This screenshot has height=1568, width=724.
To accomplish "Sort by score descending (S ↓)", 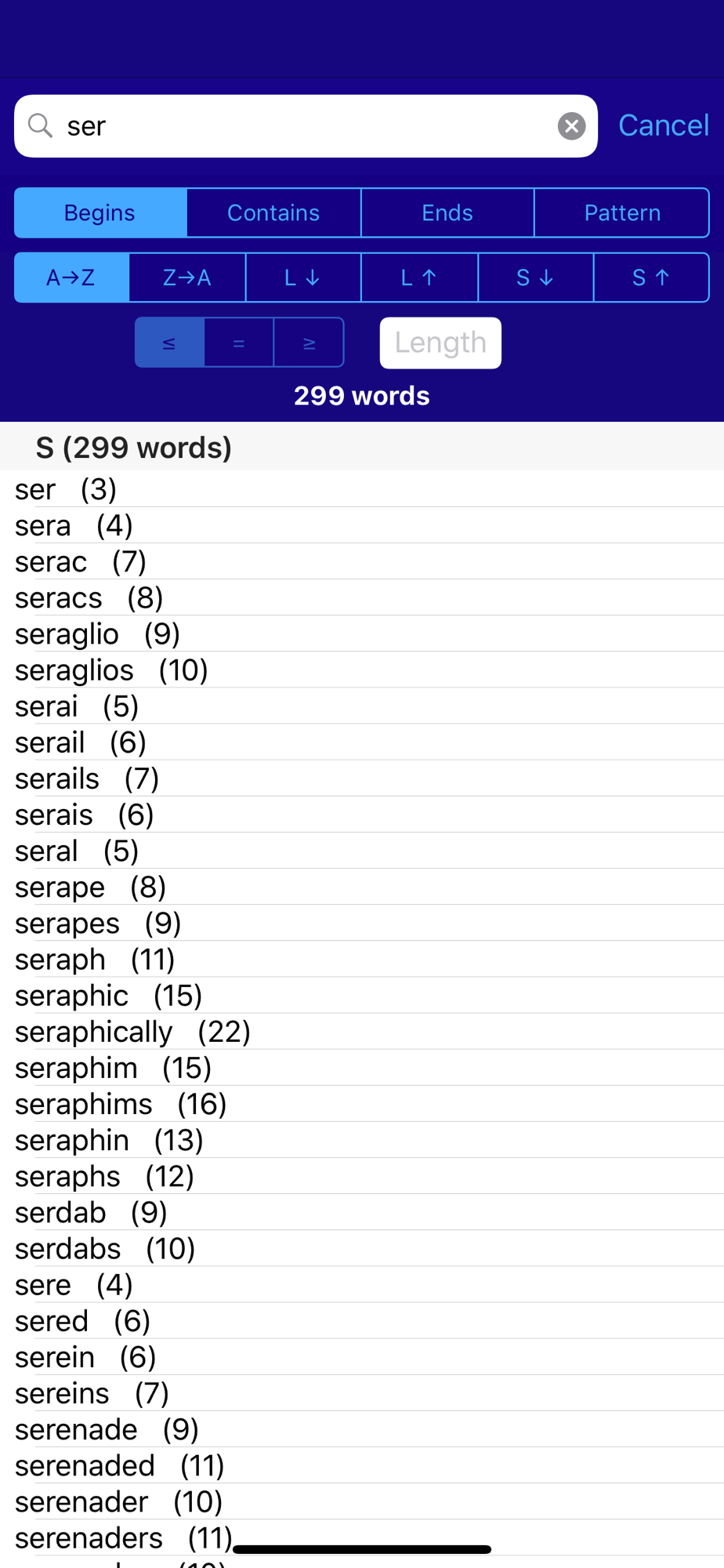I will pyautogui.click(x=535, y=278).
